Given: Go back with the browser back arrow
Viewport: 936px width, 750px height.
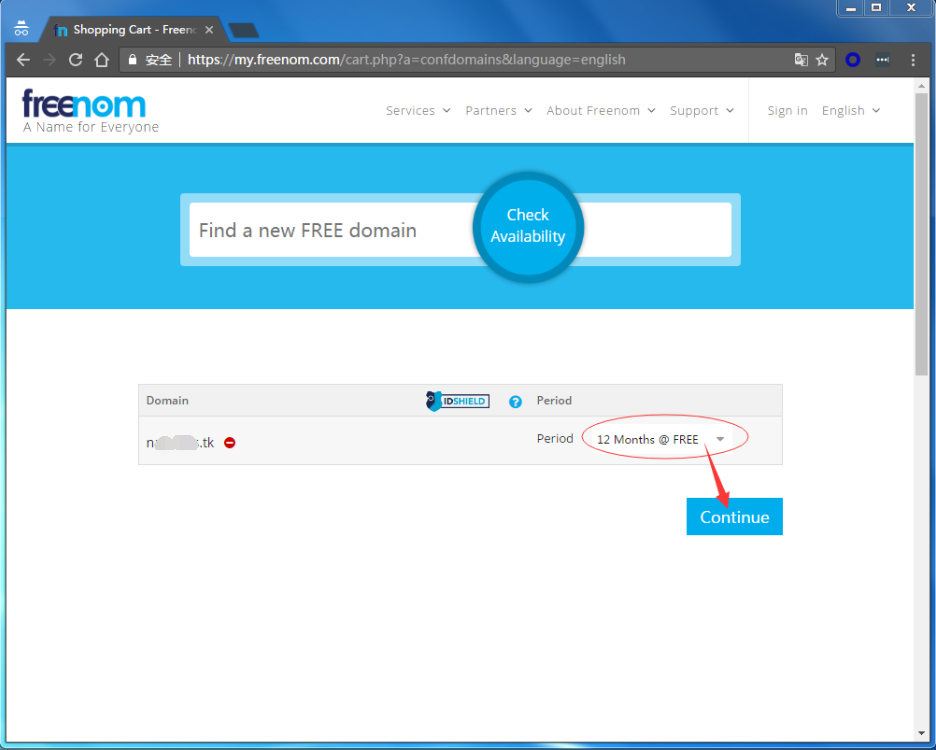Looking at the screenshot, I should [x=23, y=60].
